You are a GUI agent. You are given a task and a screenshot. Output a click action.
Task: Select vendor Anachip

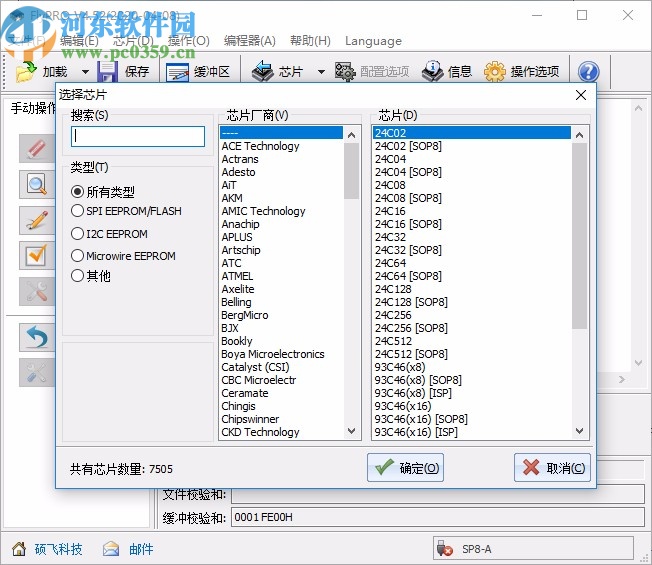pos(282,224)
